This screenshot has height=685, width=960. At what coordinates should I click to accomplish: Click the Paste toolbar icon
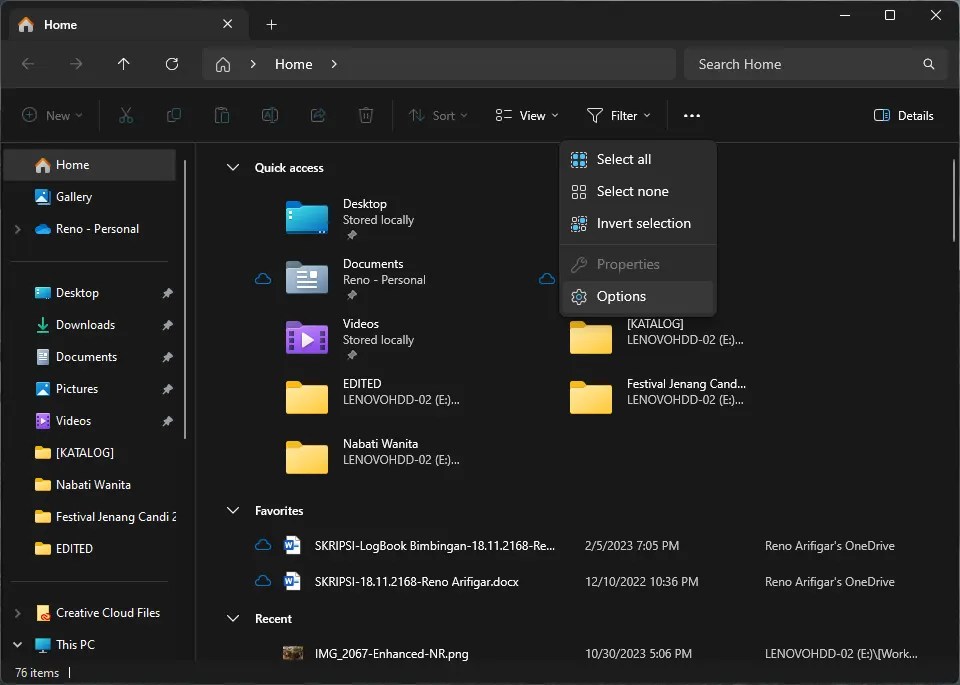pos(222,115)
